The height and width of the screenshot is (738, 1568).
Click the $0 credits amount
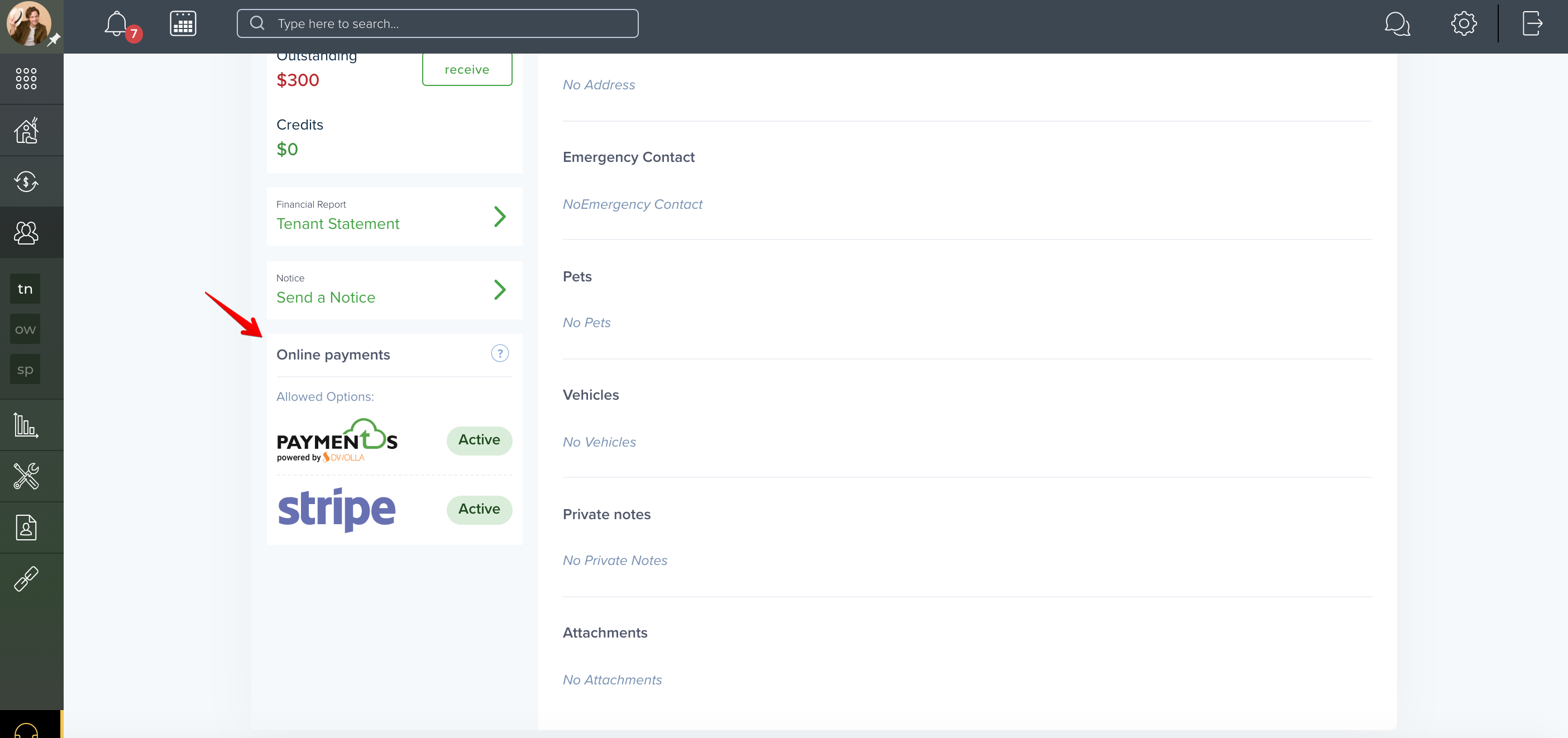coord(286,150)
